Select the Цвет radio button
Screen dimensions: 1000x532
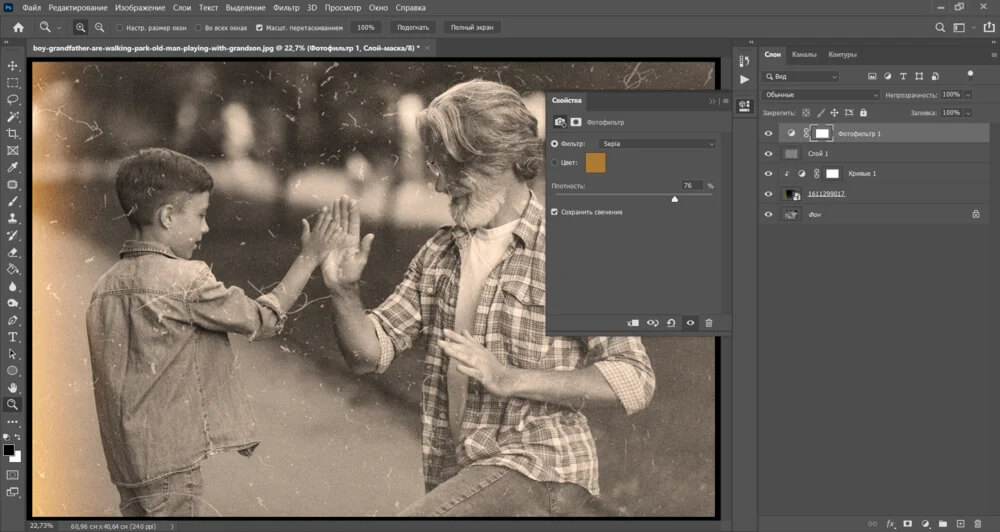click(555, 162)
